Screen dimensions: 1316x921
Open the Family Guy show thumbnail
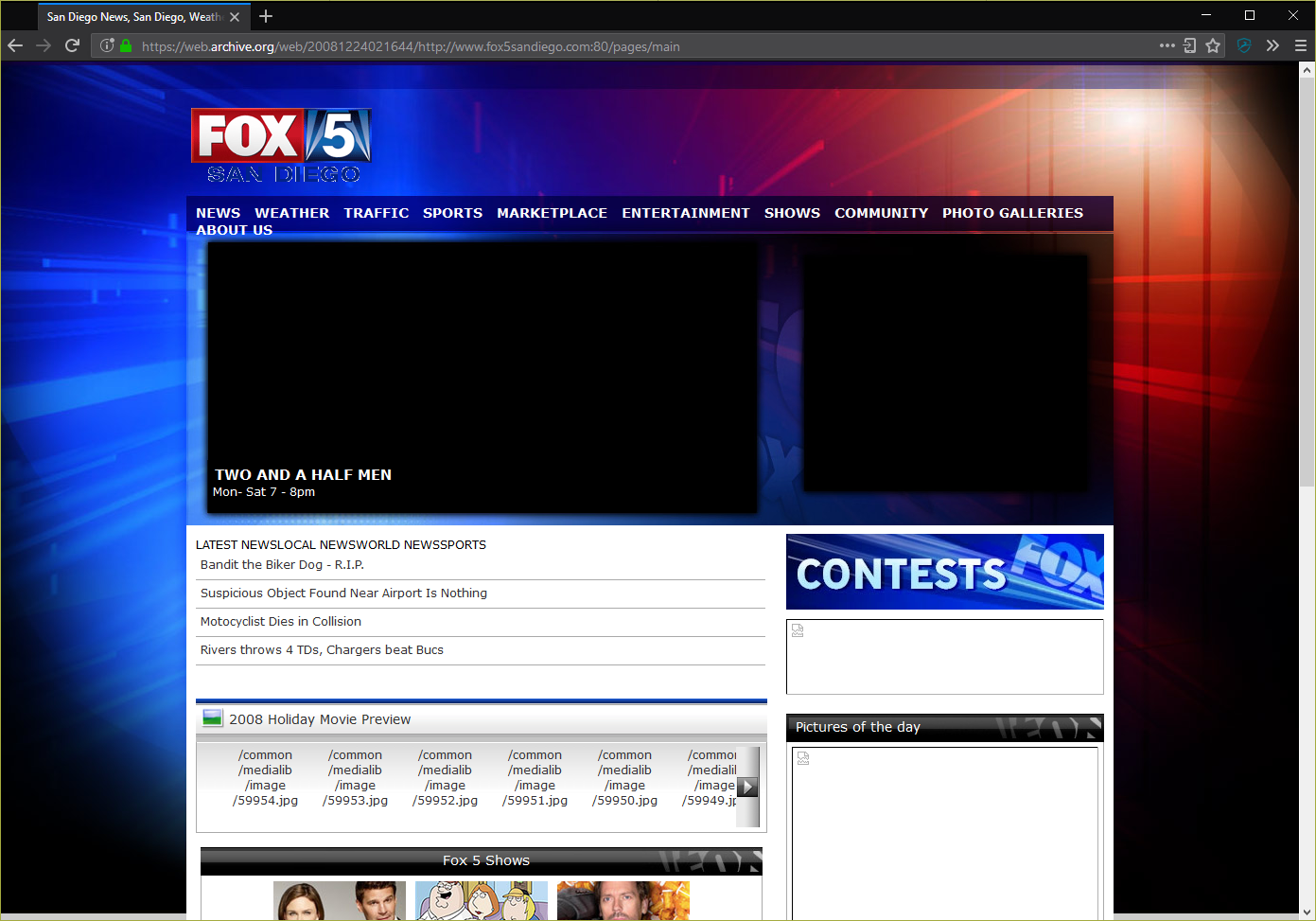482,900
